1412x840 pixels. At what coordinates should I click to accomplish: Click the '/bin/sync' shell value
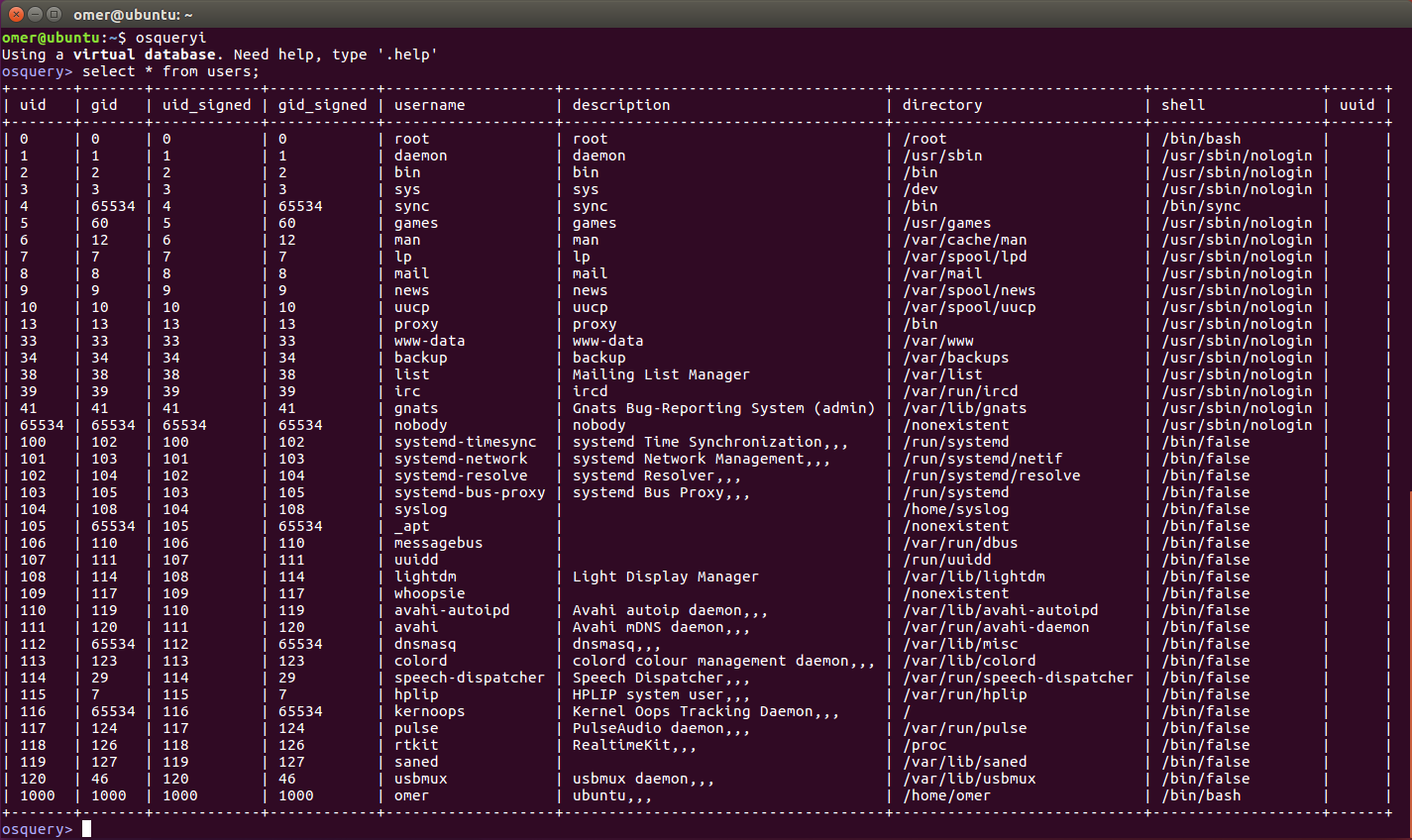(1201, 206)
